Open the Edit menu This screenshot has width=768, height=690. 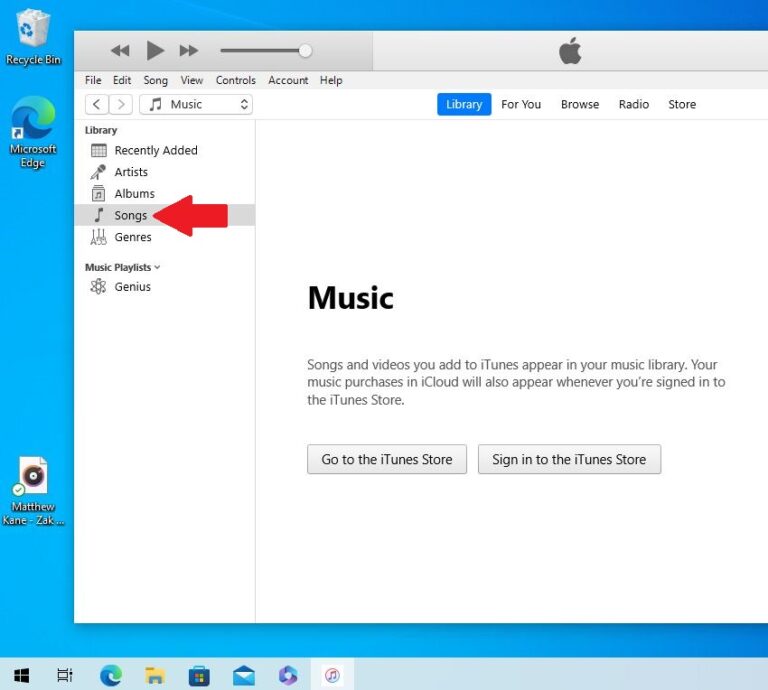pos(122,80)
